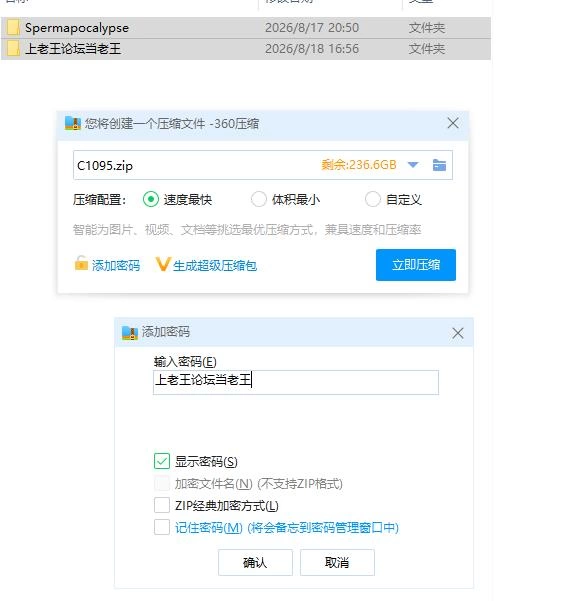Select the 速度最快 radio option
Viewport: 563px width, 601px height.
coord(151,199)
